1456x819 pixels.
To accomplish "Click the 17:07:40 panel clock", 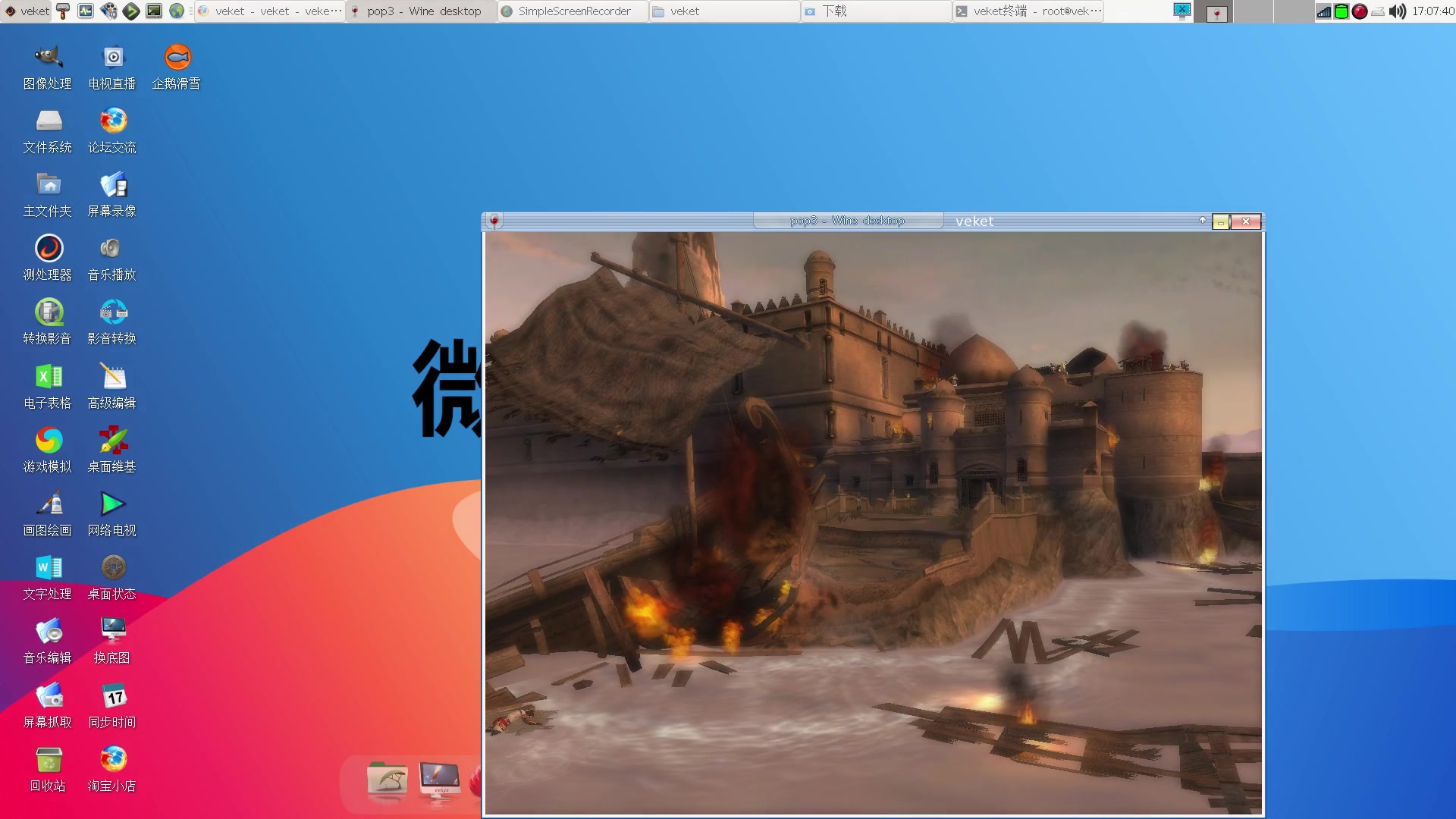I will coord(1432,11).
